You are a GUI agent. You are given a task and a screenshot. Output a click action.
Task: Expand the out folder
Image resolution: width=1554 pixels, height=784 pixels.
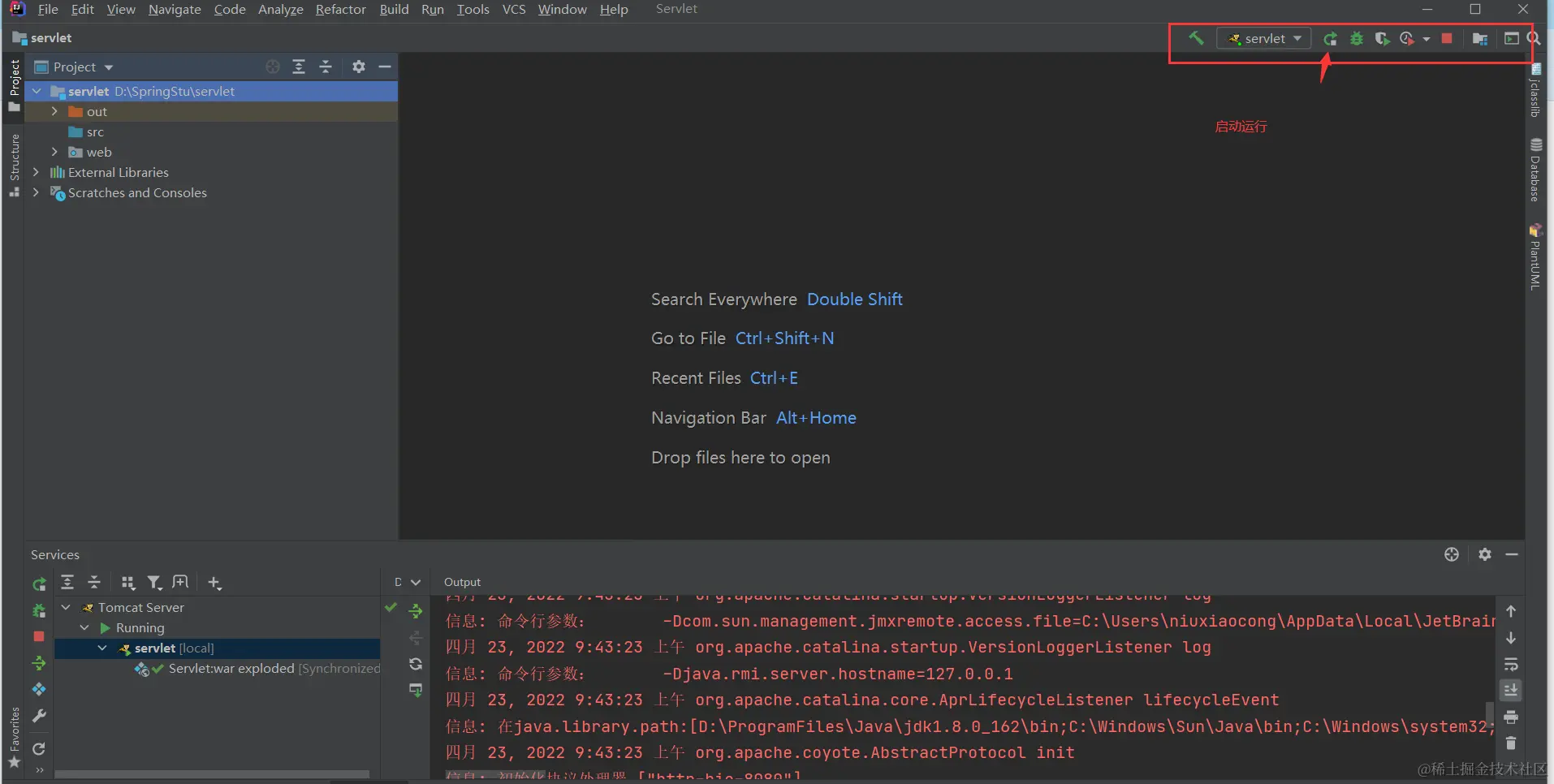point(54,111)
